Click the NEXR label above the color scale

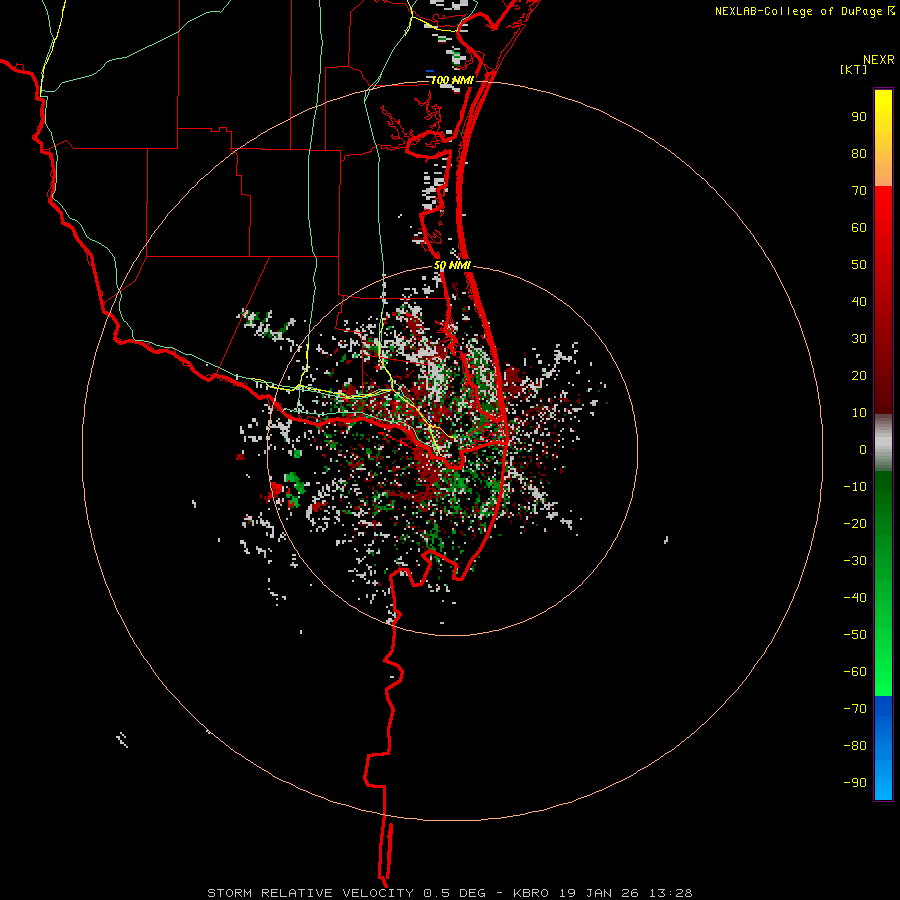coord(878,60)
